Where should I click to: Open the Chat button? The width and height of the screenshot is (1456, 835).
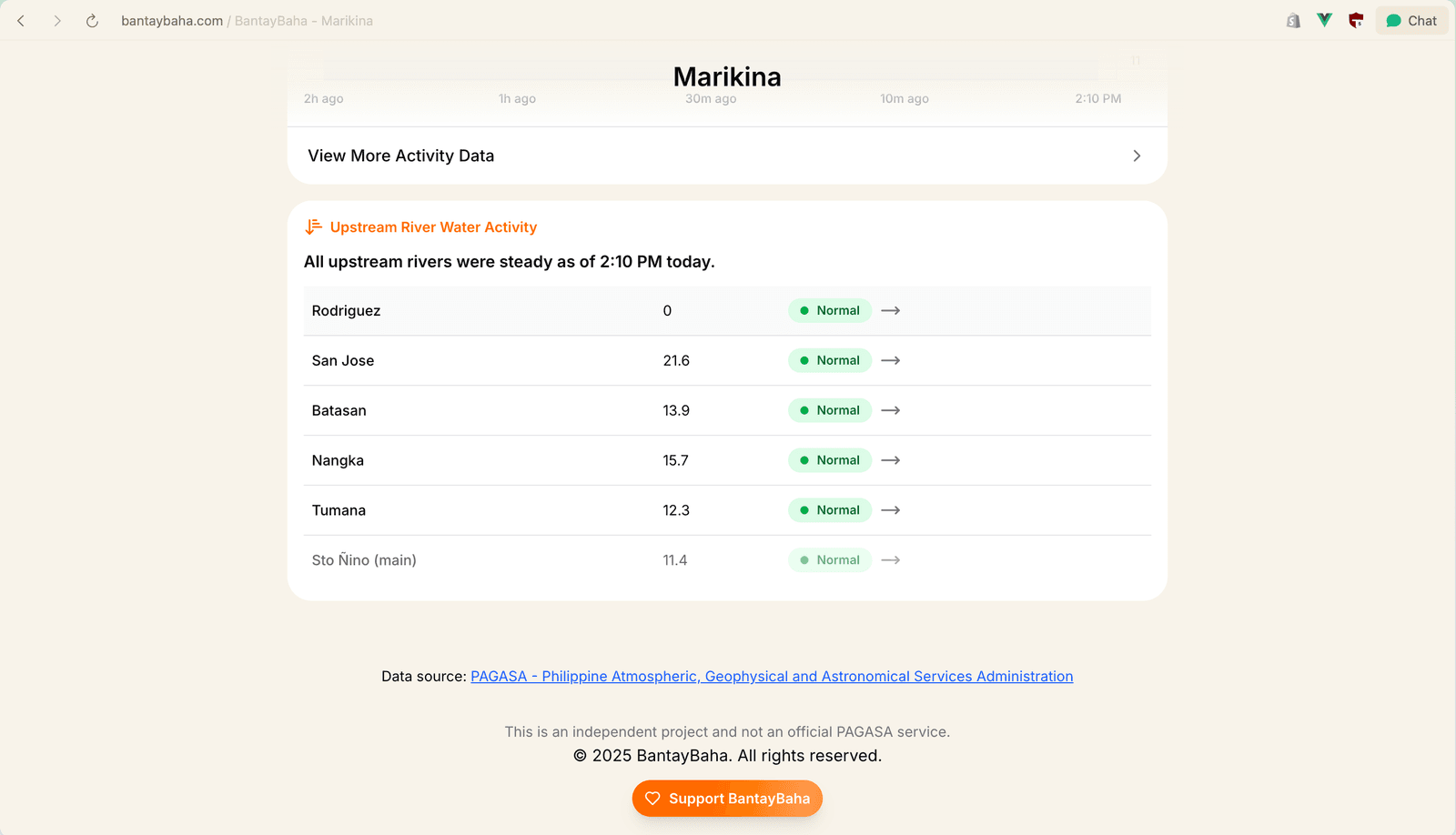pyautogui.click(x=1411, y=21)
